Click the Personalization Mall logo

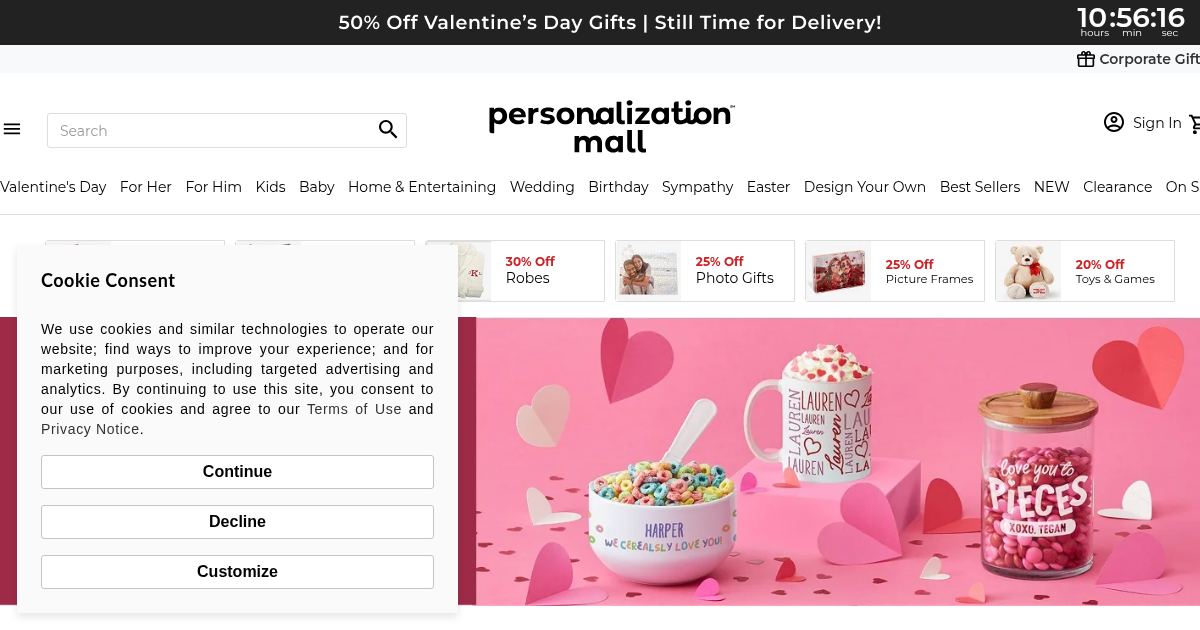610,126
